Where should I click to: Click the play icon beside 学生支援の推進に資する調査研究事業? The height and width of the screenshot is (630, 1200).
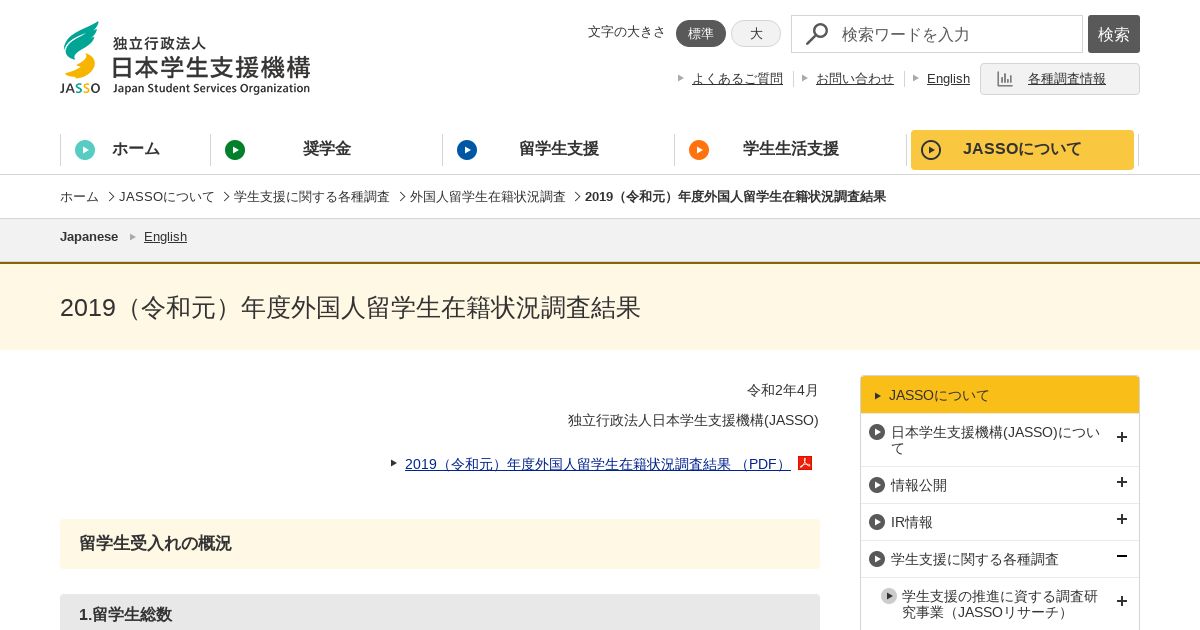pos(889,596)
